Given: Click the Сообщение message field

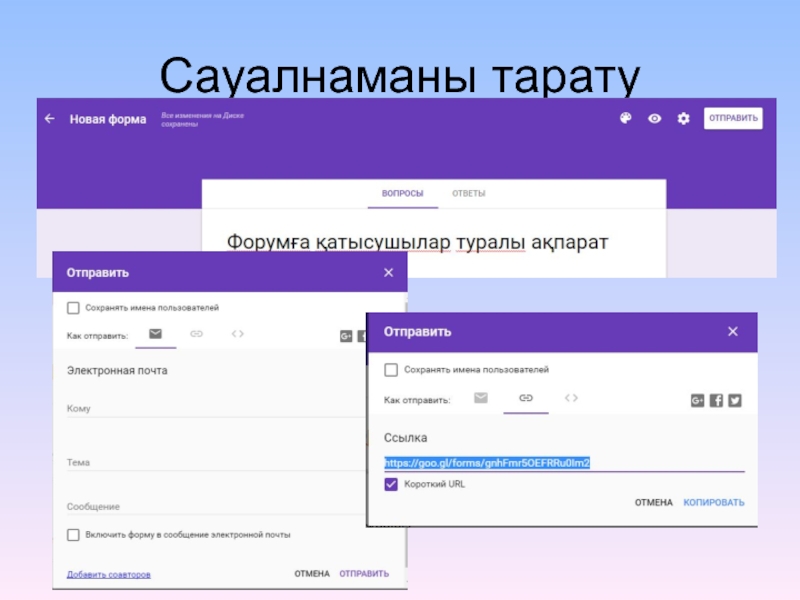Looking at the screenshot, I should coord(216,507).
